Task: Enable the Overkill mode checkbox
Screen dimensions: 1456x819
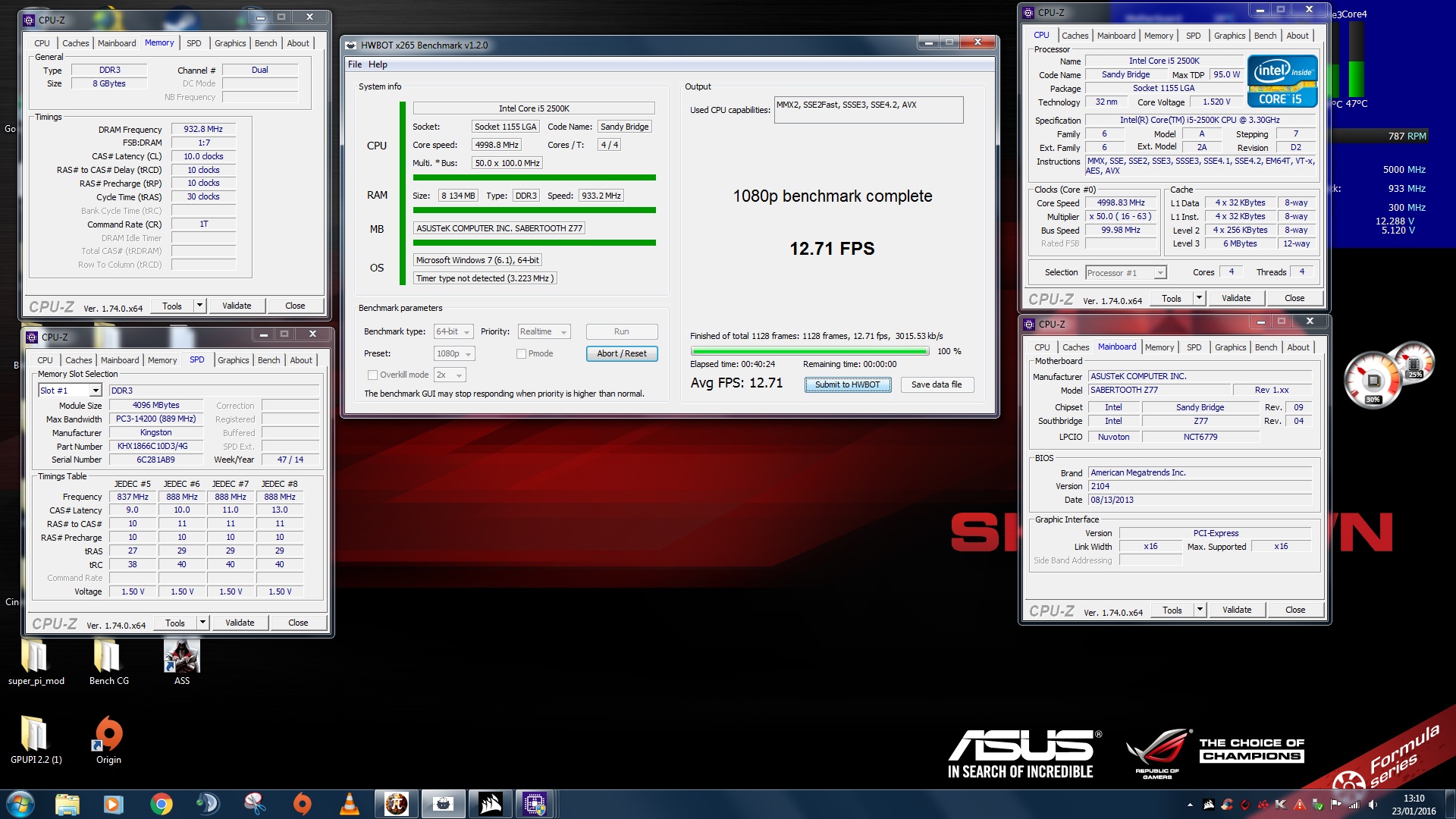Action: [x=372, y=375]
